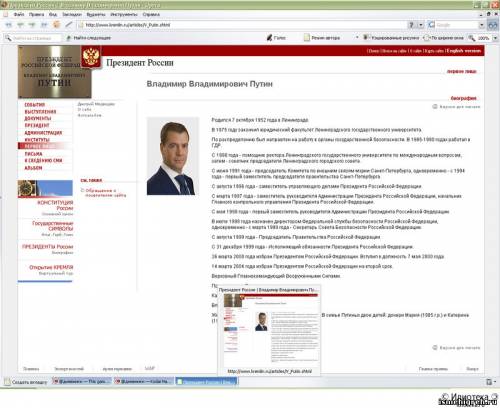Toggle Режим автора author mode

(322, 38)
